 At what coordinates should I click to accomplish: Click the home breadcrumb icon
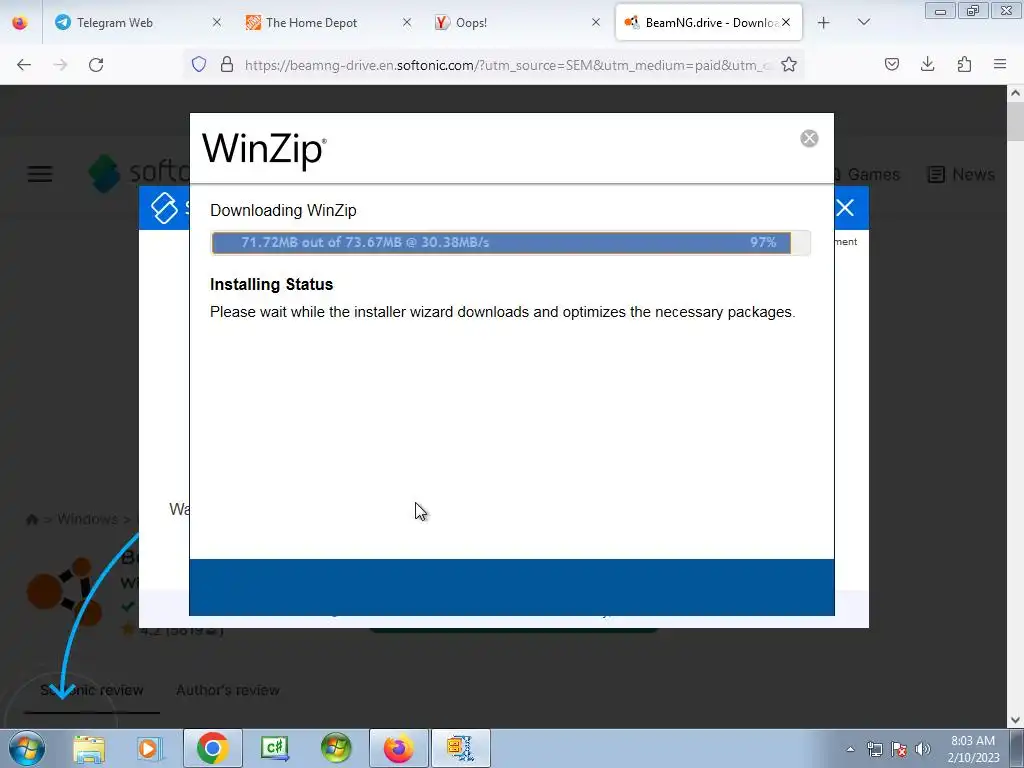pyautogui.click(x=32, y=520)
